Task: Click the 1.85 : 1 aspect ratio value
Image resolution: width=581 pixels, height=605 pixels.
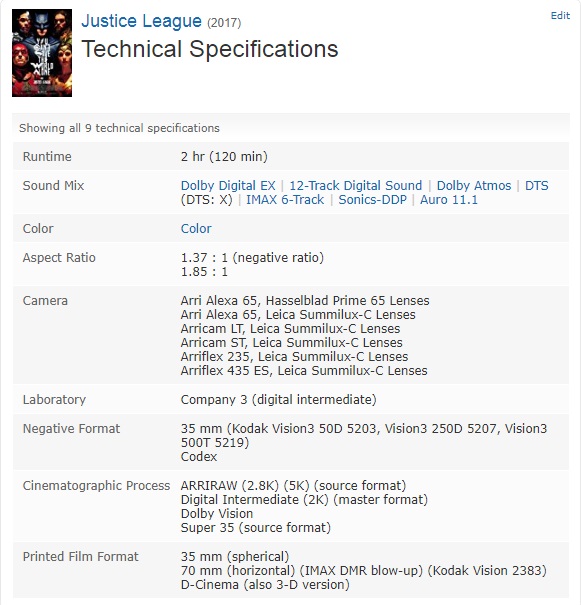Action: (204, 272)
